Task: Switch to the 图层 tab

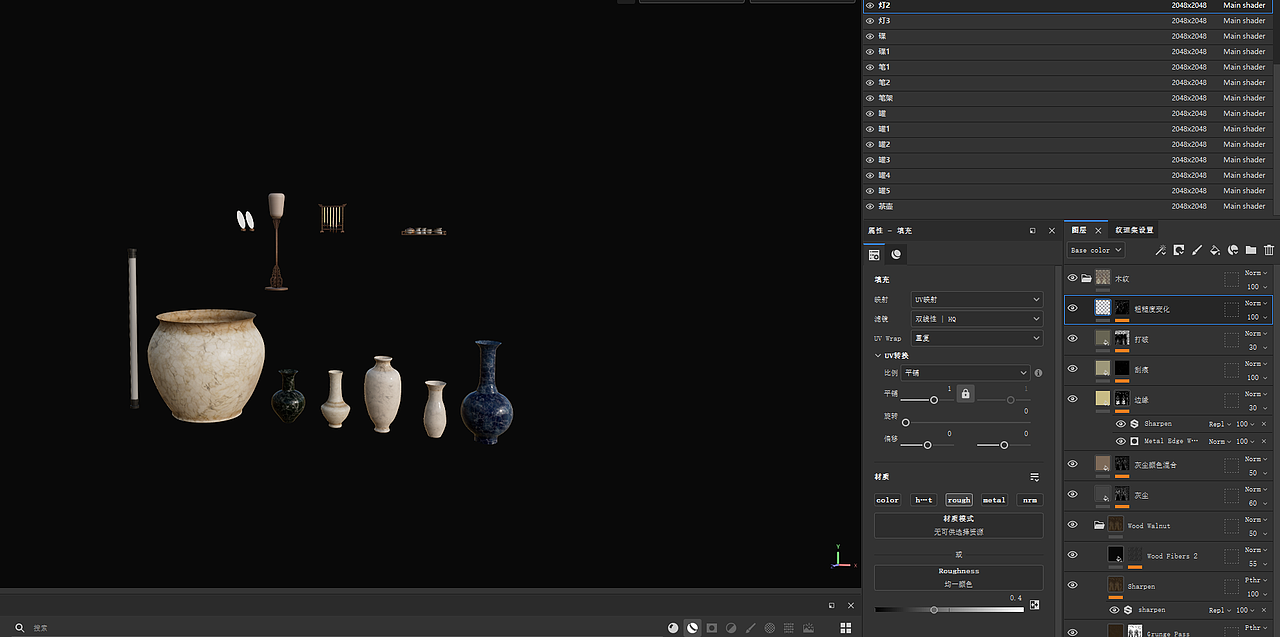Action: (1079, 230)
